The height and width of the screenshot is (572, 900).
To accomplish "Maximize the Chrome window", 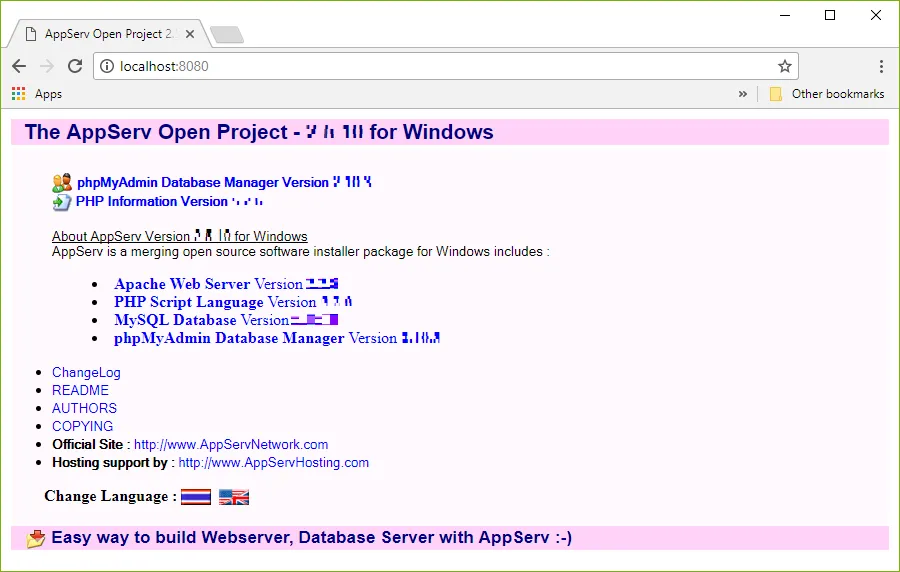I will pos(830,15).
